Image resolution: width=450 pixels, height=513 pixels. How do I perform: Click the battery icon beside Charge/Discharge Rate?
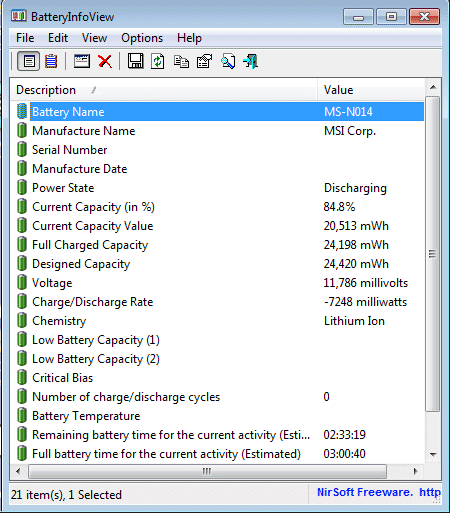coord(22,301)
